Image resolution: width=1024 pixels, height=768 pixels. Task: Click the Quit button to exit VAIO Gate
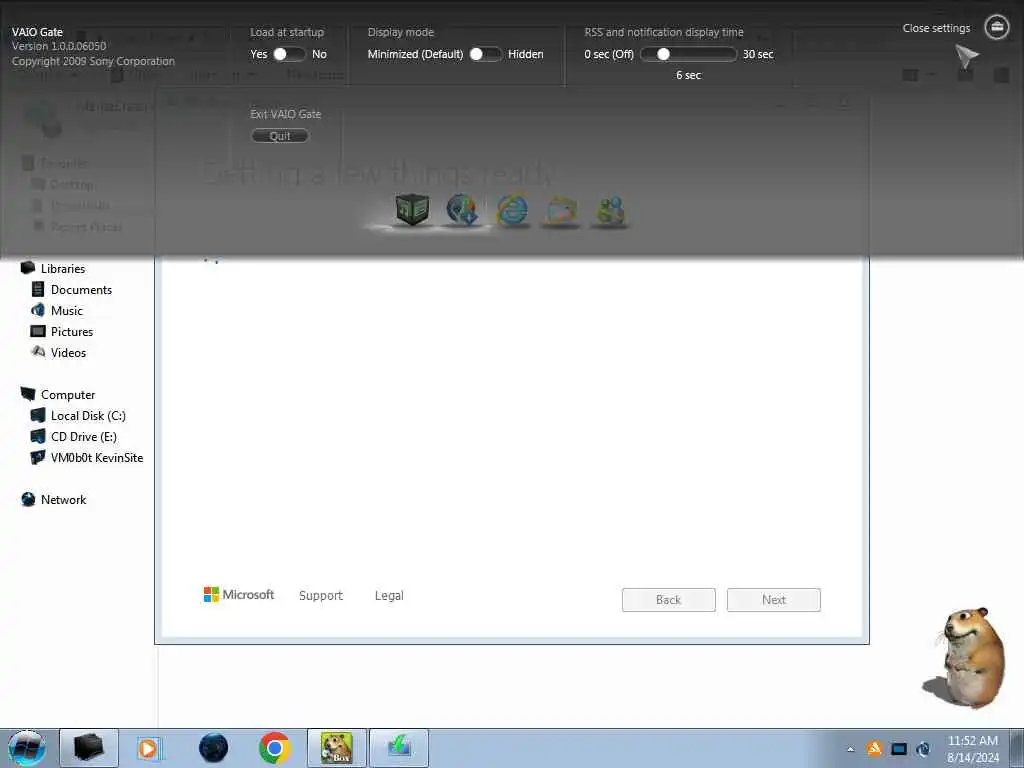[280, 136]
